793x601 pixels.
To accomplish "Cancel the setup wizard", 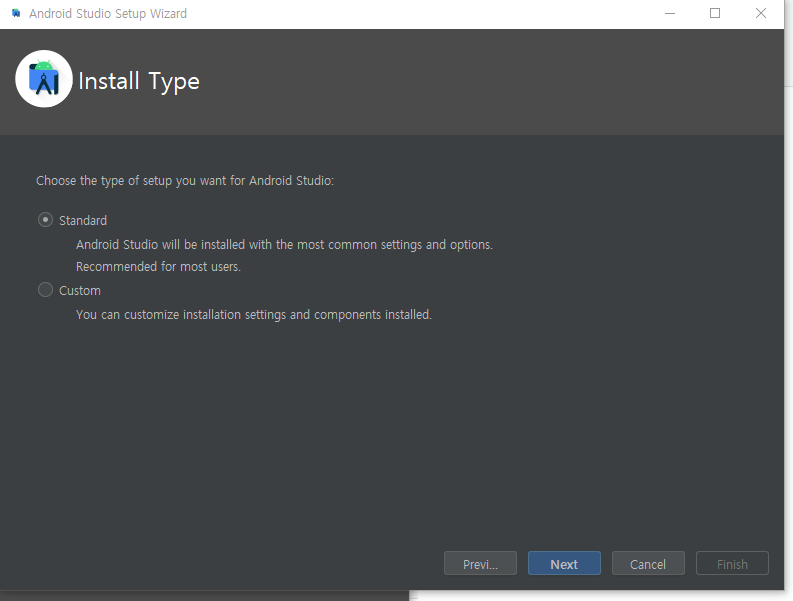I will pos(648,564).
